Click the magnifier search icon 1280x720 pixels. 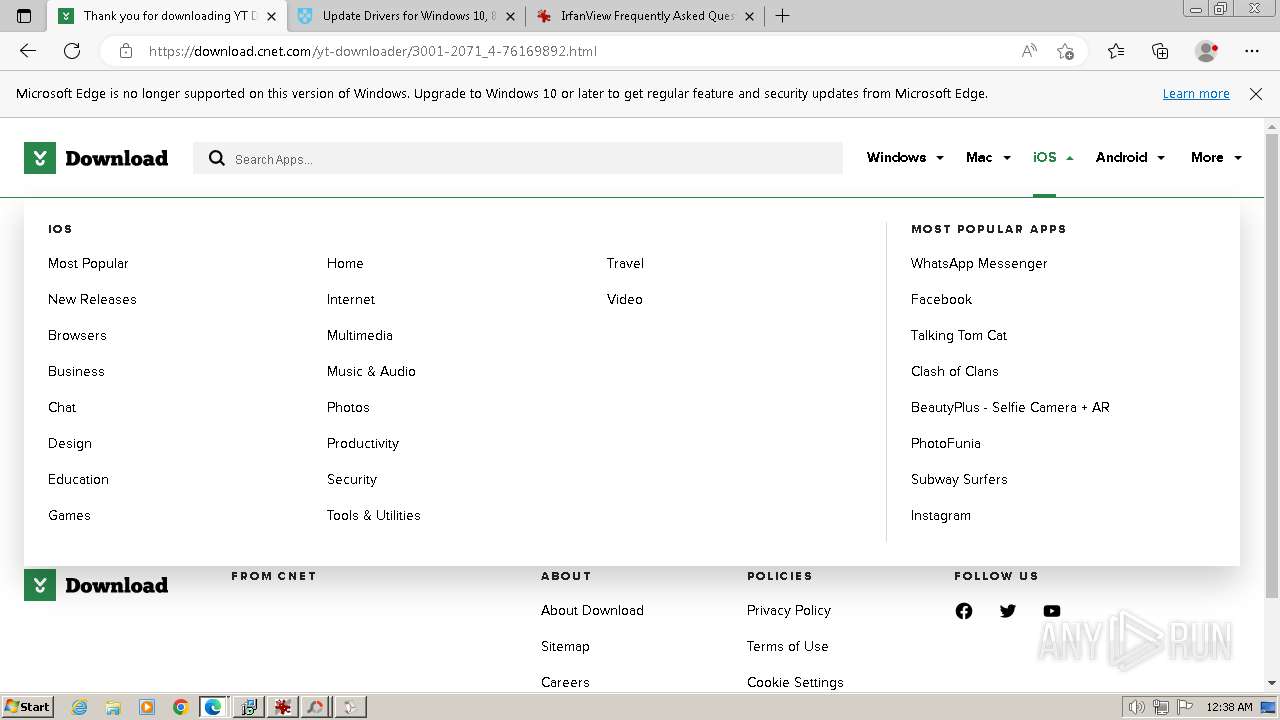coord(217,158)
